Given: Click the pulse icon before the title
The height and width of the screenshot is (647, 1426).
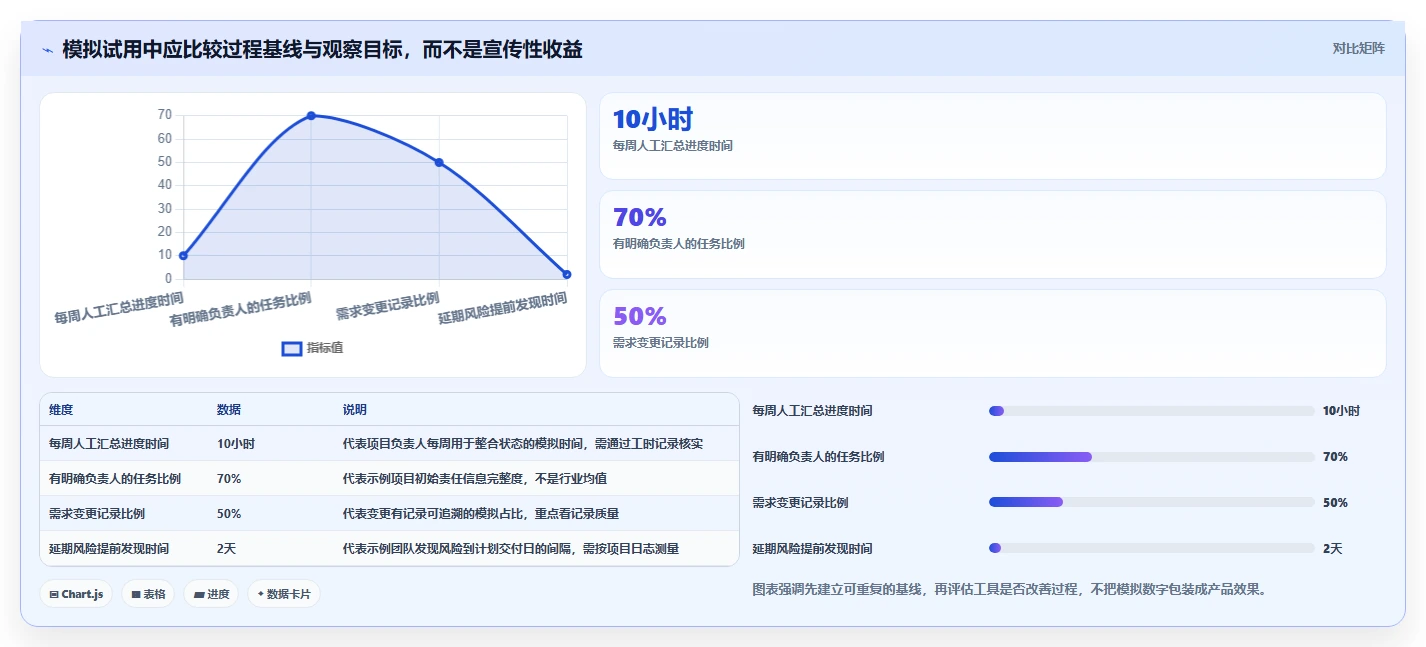Looking at the screenshot, I should click(x=47, y=49).
